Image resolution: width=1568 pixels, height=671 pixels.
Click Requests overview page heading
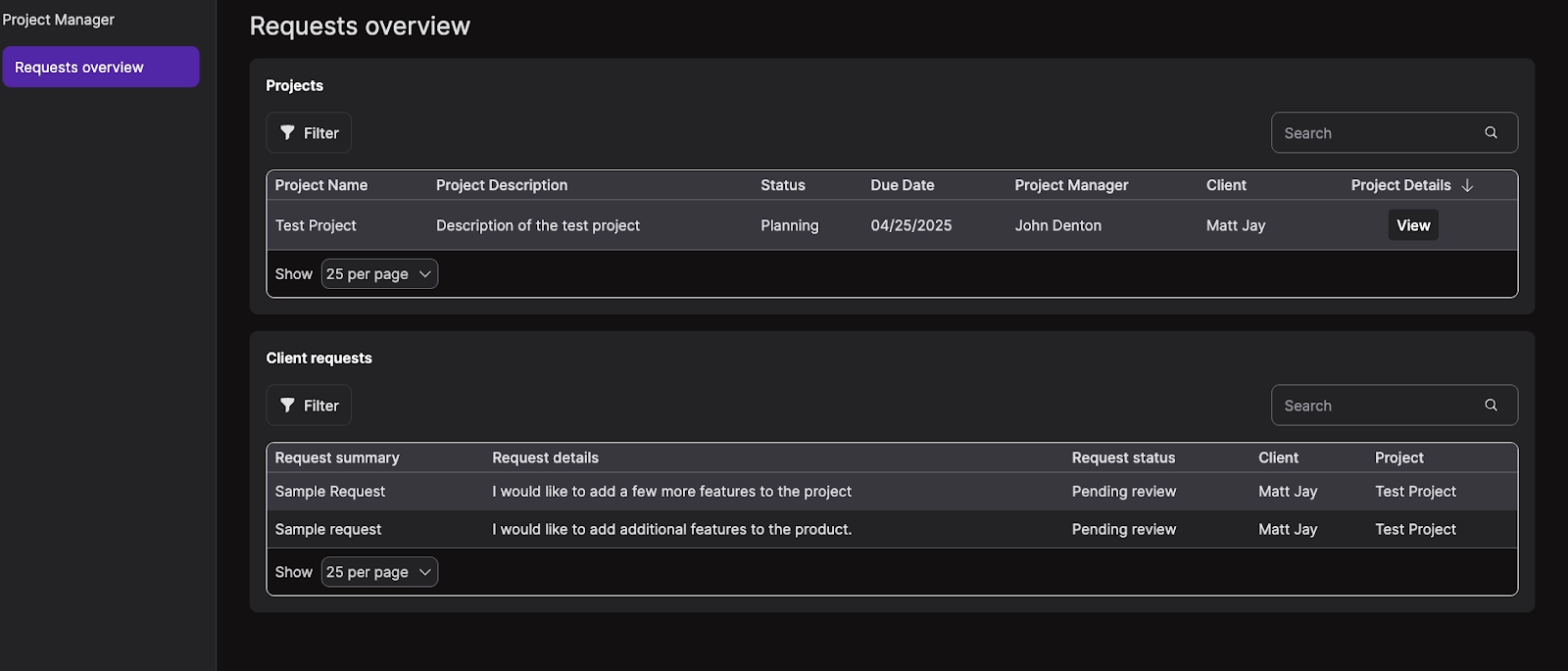click(x=360, y=26)
